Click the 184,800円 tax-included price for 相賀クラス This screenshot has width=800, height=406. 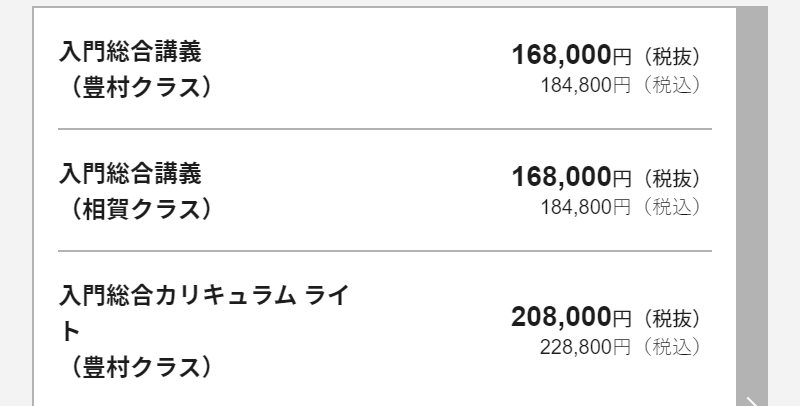tap(586, 207)
